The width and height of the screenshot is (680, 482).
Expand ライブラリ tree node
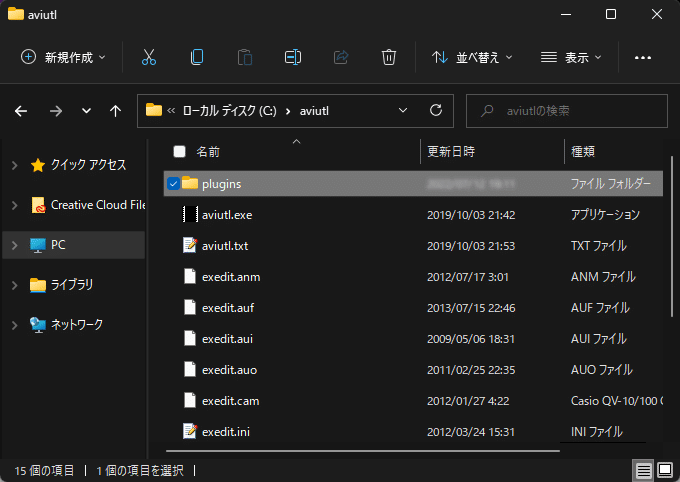point(14,285)
